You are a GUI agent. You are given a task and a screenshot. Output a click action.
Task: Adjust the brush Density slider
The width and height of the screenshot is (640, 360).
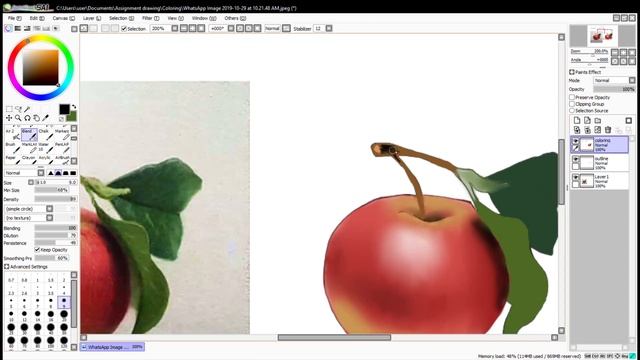tap(56, 199)
